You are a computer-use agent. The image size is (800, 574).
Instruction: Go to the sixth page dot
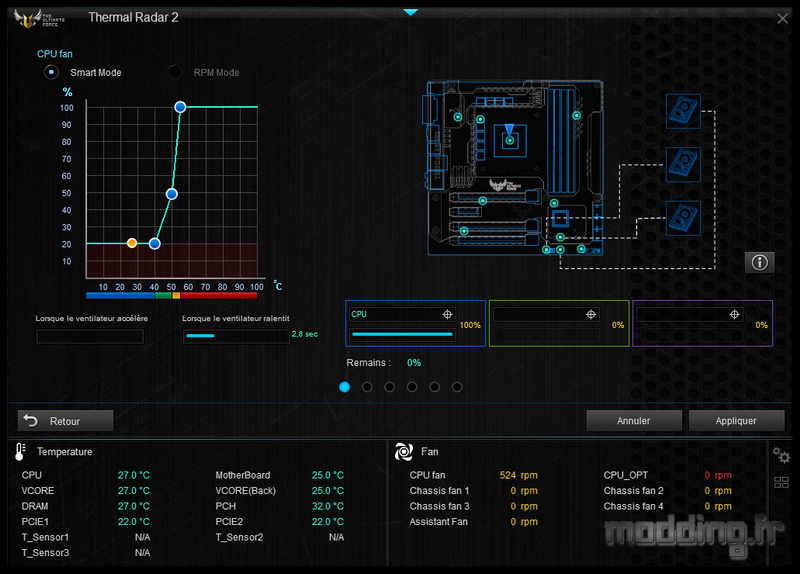coord(457,387)
